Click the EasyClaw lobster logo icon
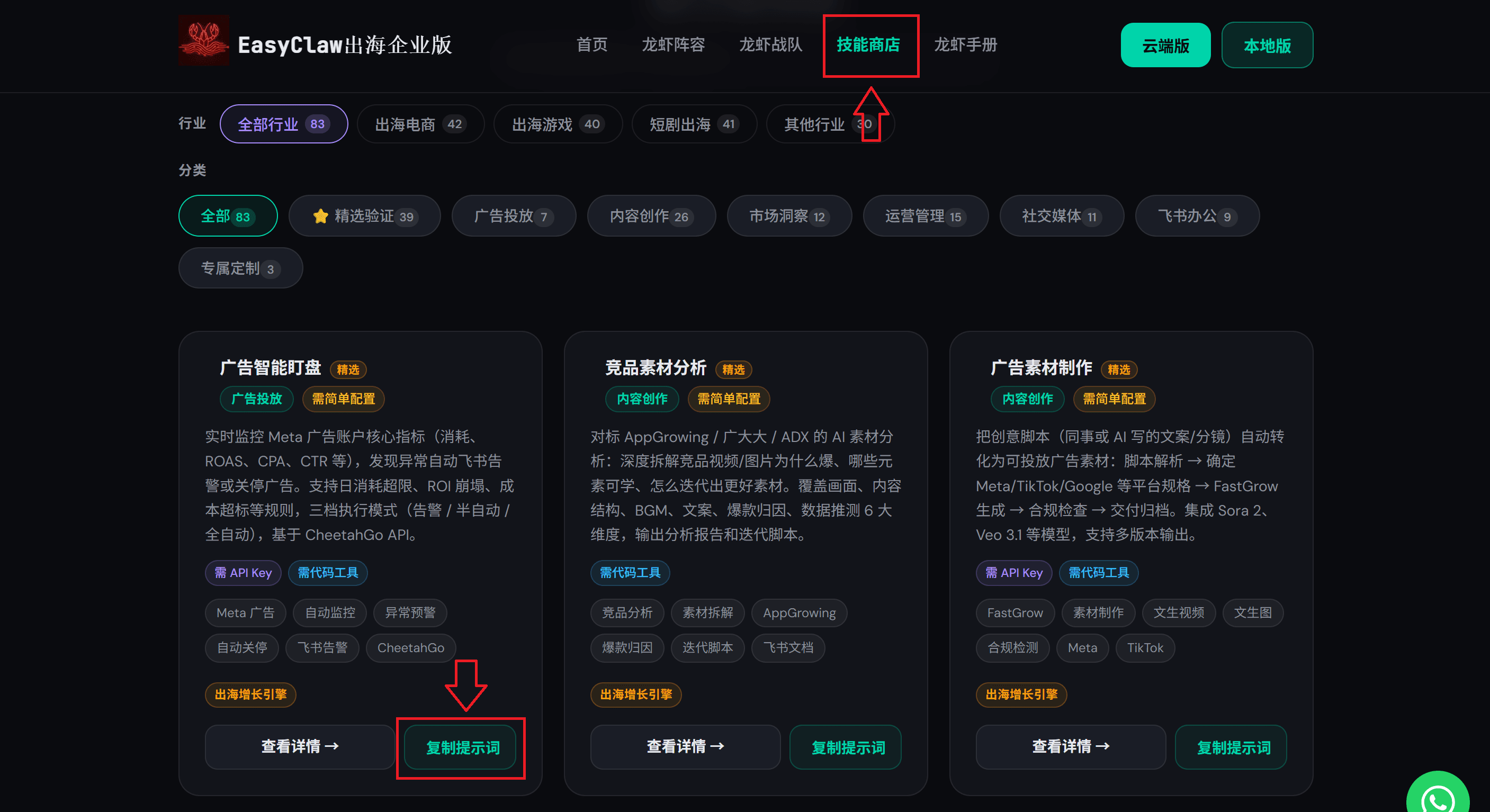The image size is (1490, 812). click(204, 40)
